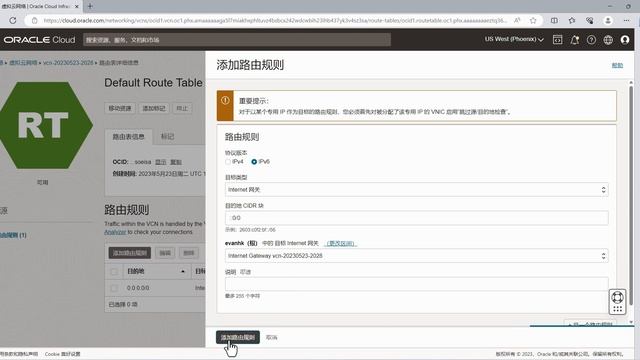
Task: Click the optional description input field
Action: point(416,284)
